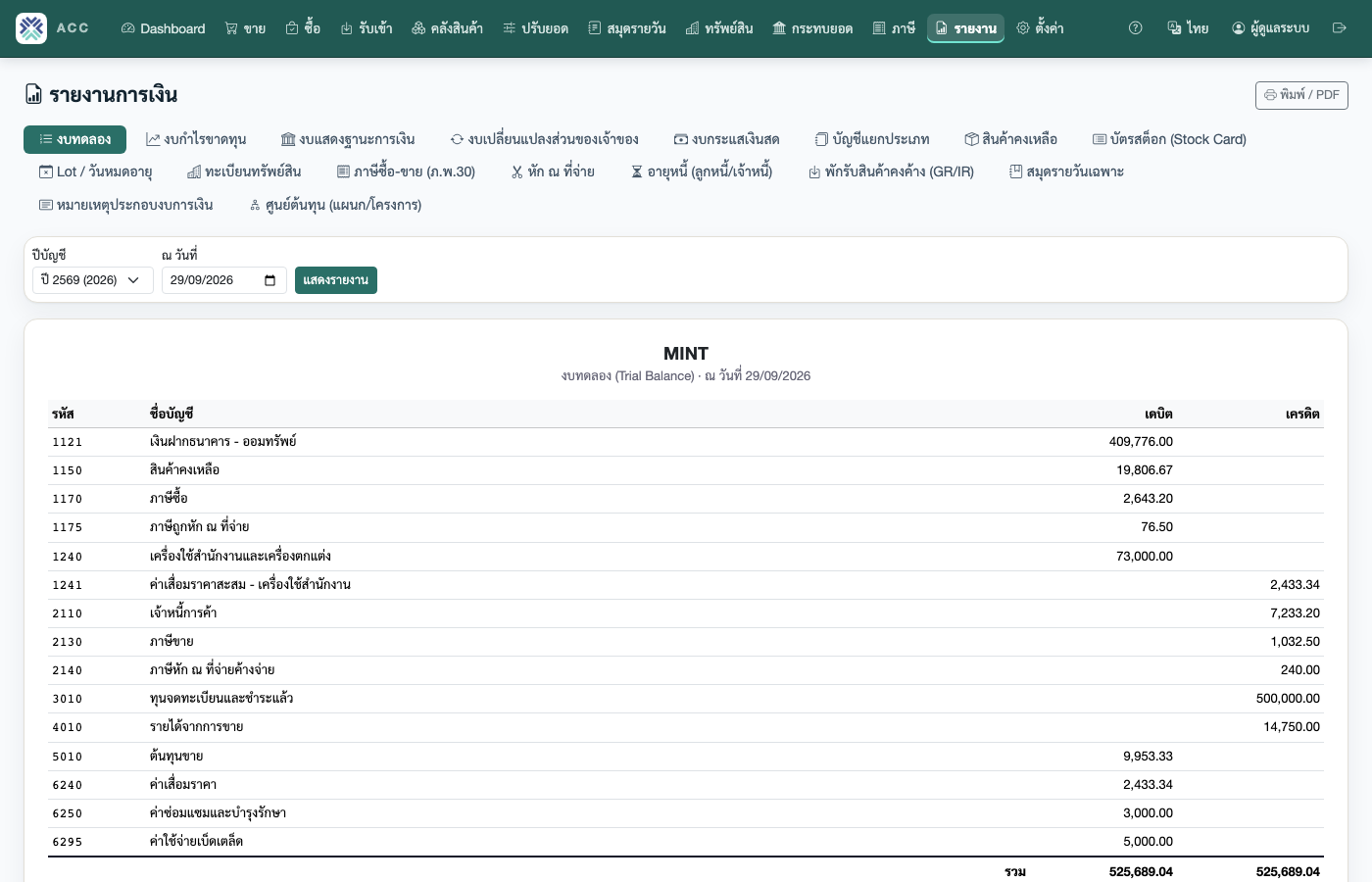Open สมุดรายวันเฉพาะ special journal tab
The height and width of the screenshot is (882, 1372).
click(1066, 171)
